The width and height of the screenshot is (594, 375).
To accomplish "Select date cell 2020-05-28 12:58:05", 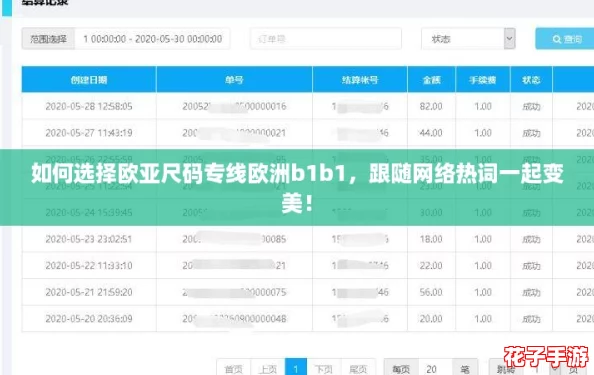I will pyautogui.click(x=89, y=106).
